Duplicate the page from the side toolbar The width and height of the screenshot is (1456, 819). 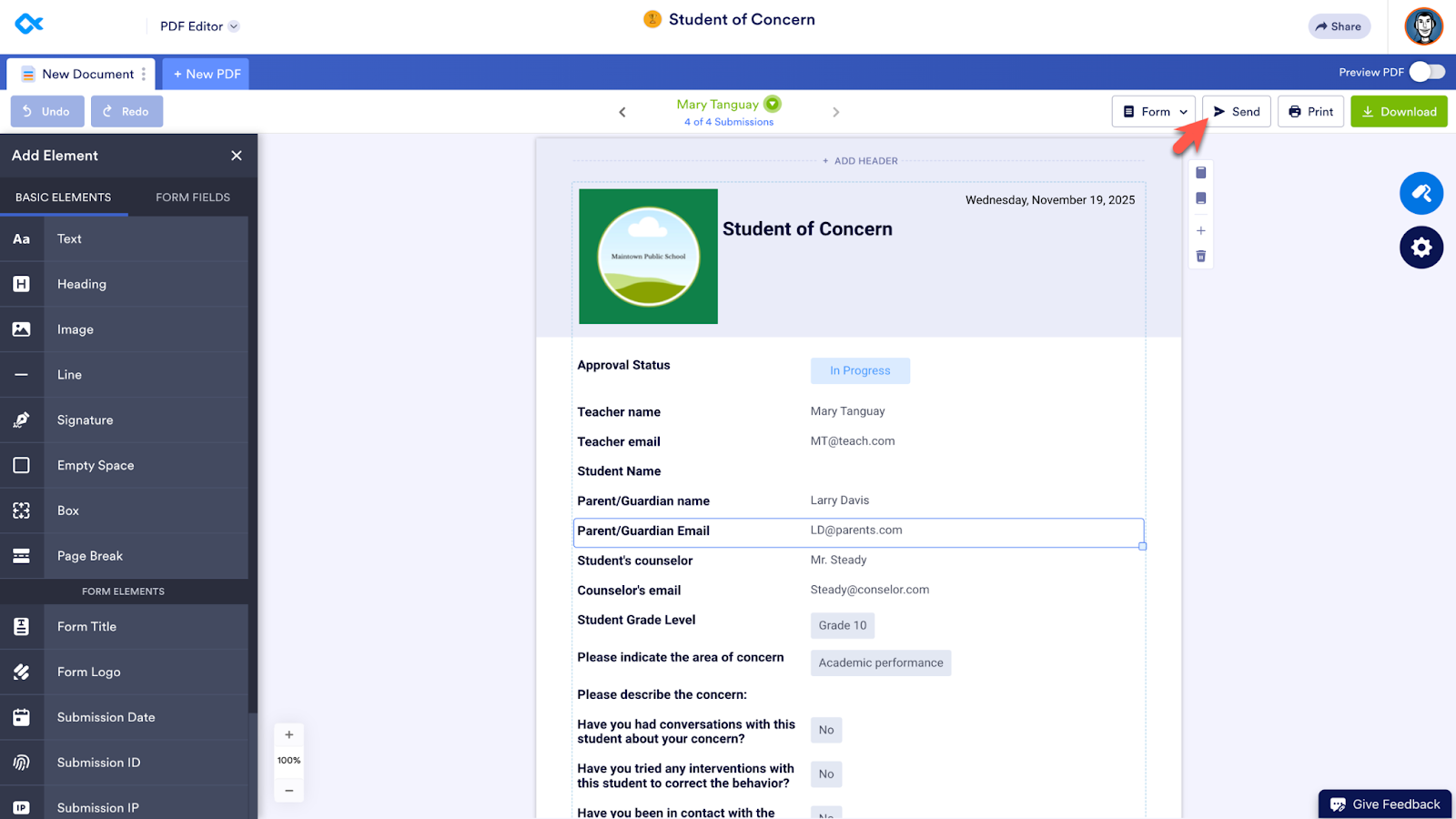pos(1200,197)
